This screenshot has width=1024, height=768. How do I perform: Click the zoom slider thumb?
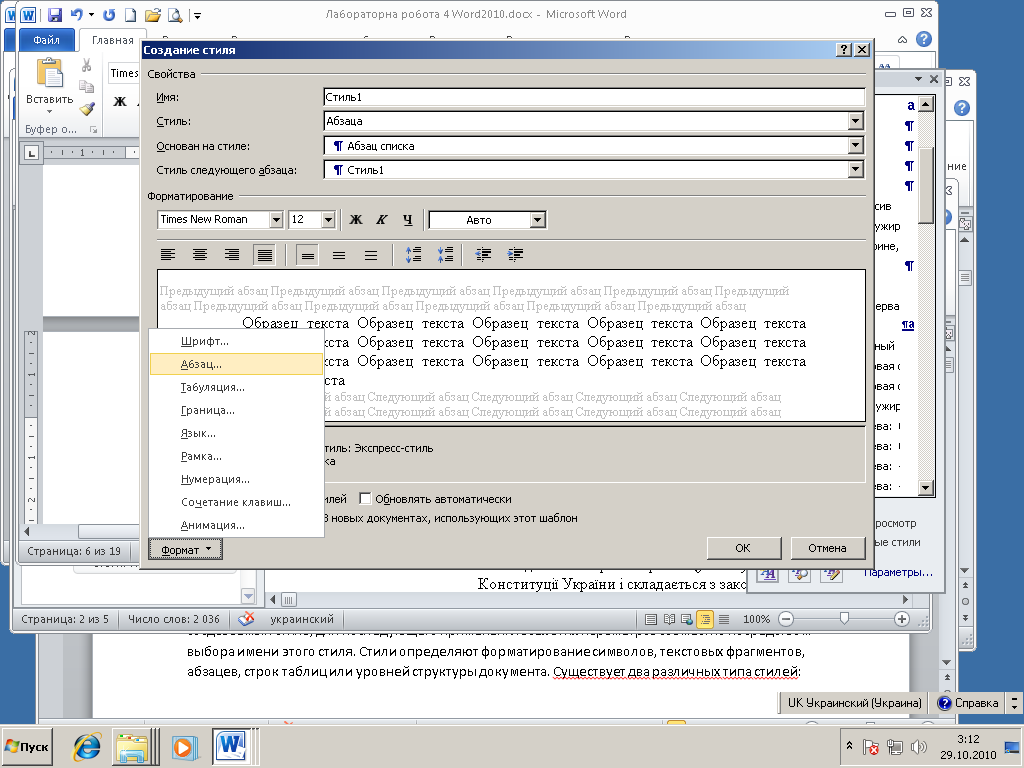[844, 618]
